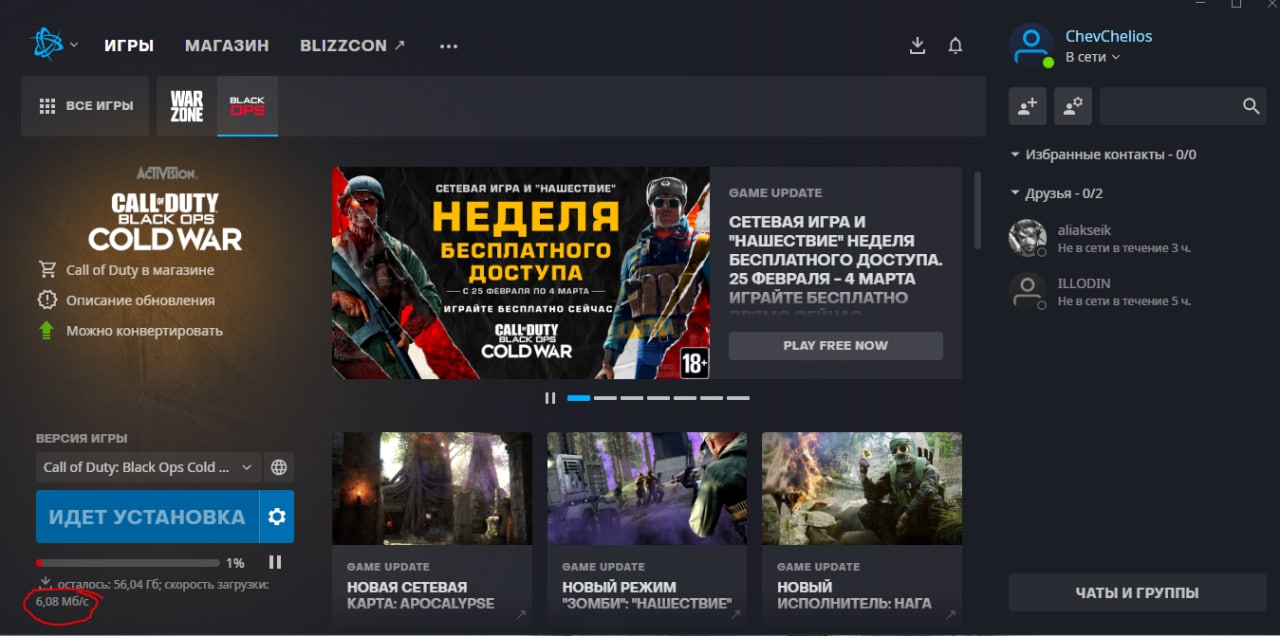This screenshot has height=636, width=1280.
Task: Click the patch notes badge icon
Action: pos(46,300)
